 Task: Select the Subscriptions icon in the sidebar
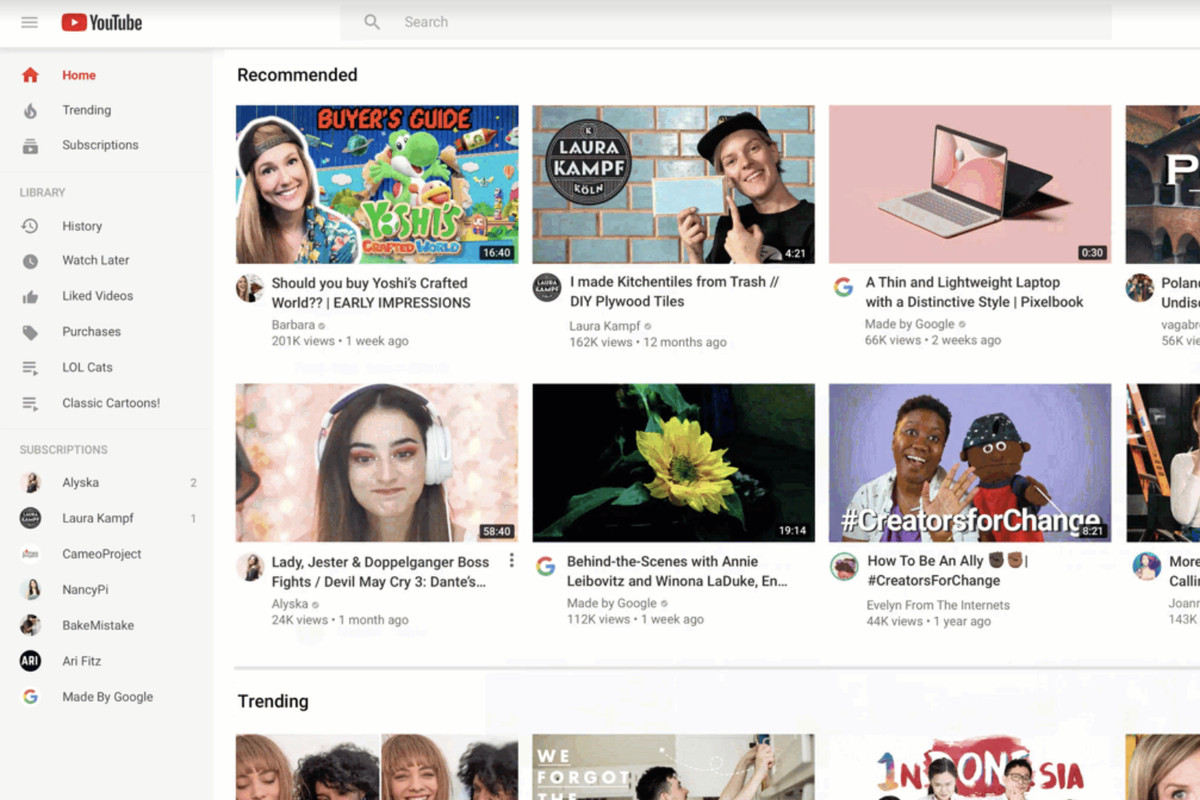point(30,145)
